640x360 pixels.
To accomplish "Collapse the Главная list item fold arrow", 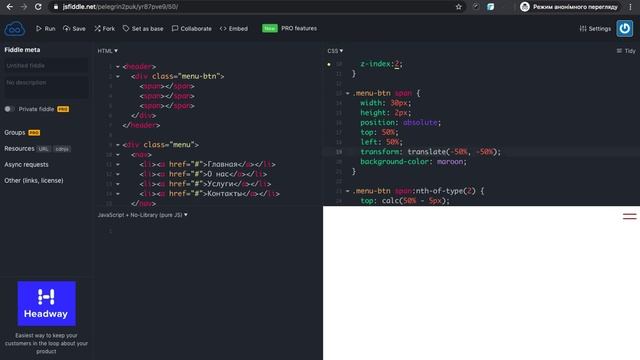I will point(118,164).
